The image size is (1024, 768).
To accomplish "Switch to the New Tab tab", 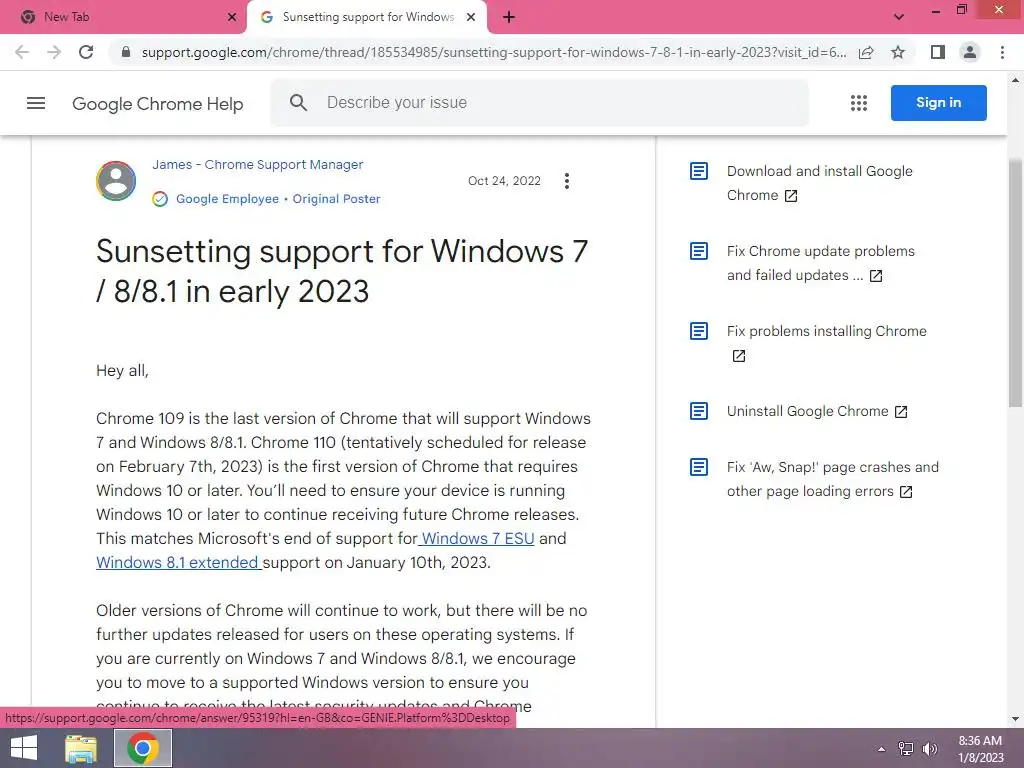I will pyautogui.click(x=124, y=17).
